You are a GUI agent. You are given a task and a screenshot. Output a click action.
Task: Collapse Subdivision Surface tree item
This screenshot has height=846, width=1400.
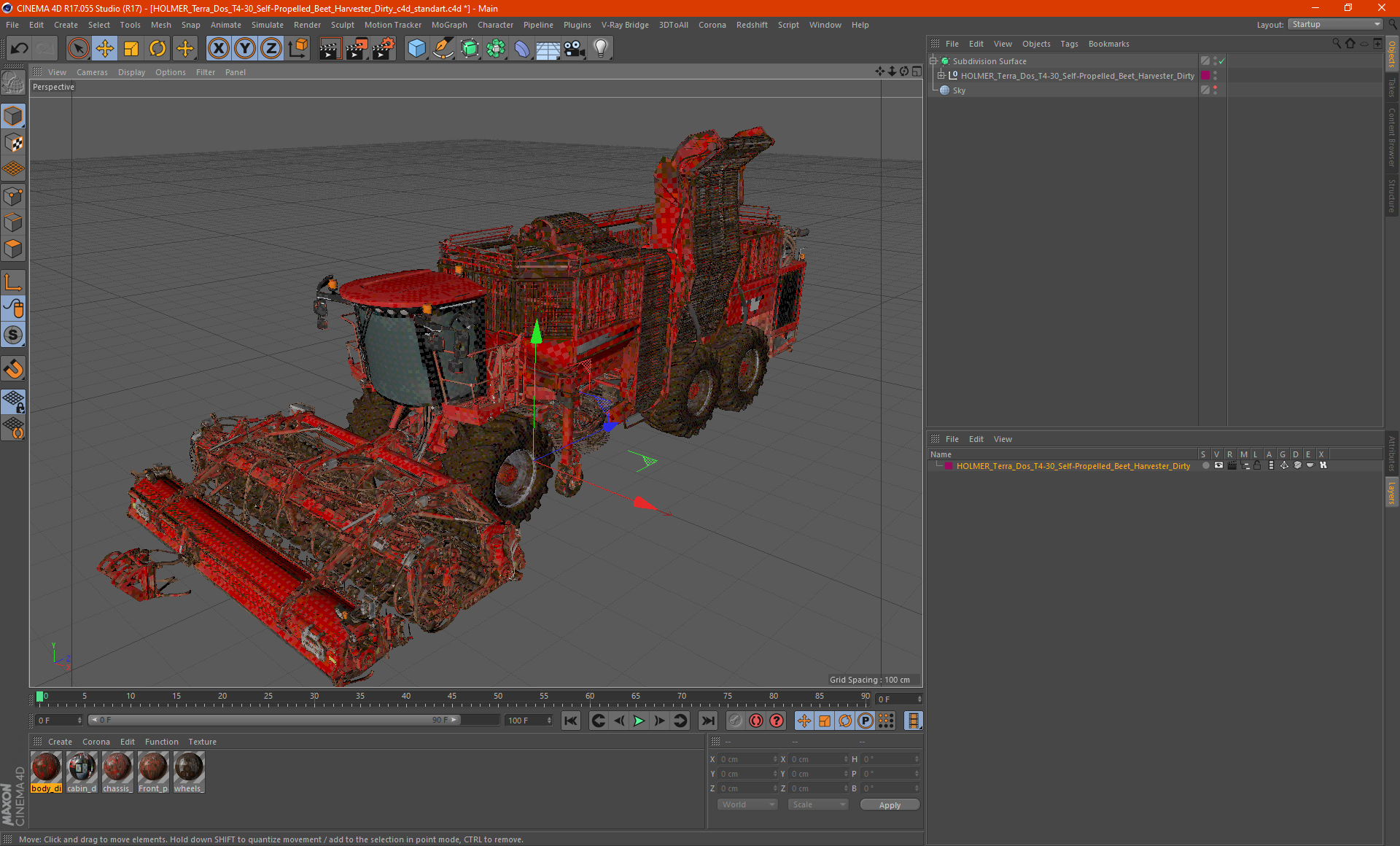point(933,61)
